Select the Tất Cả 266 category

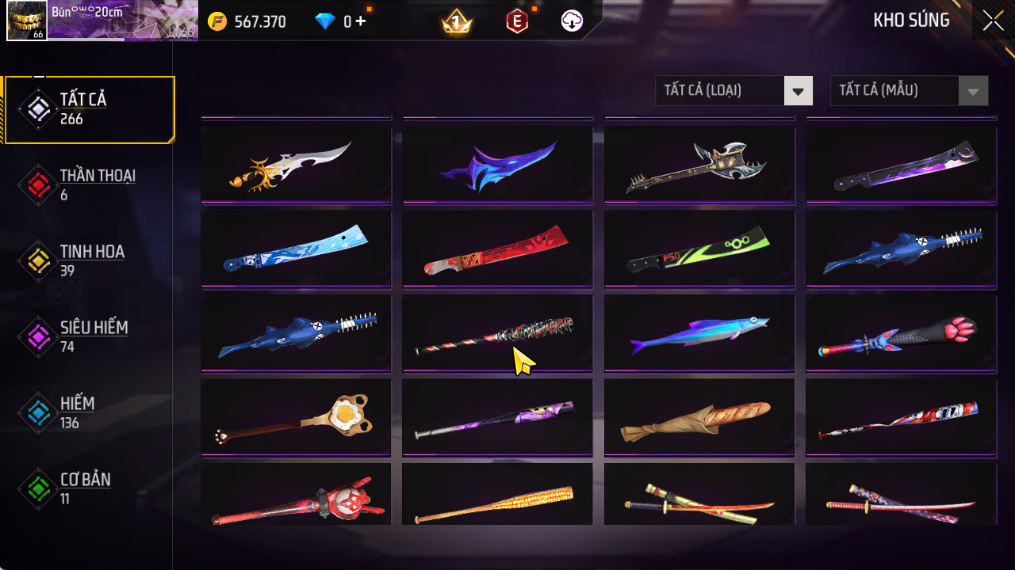click(x=89, y=109)
